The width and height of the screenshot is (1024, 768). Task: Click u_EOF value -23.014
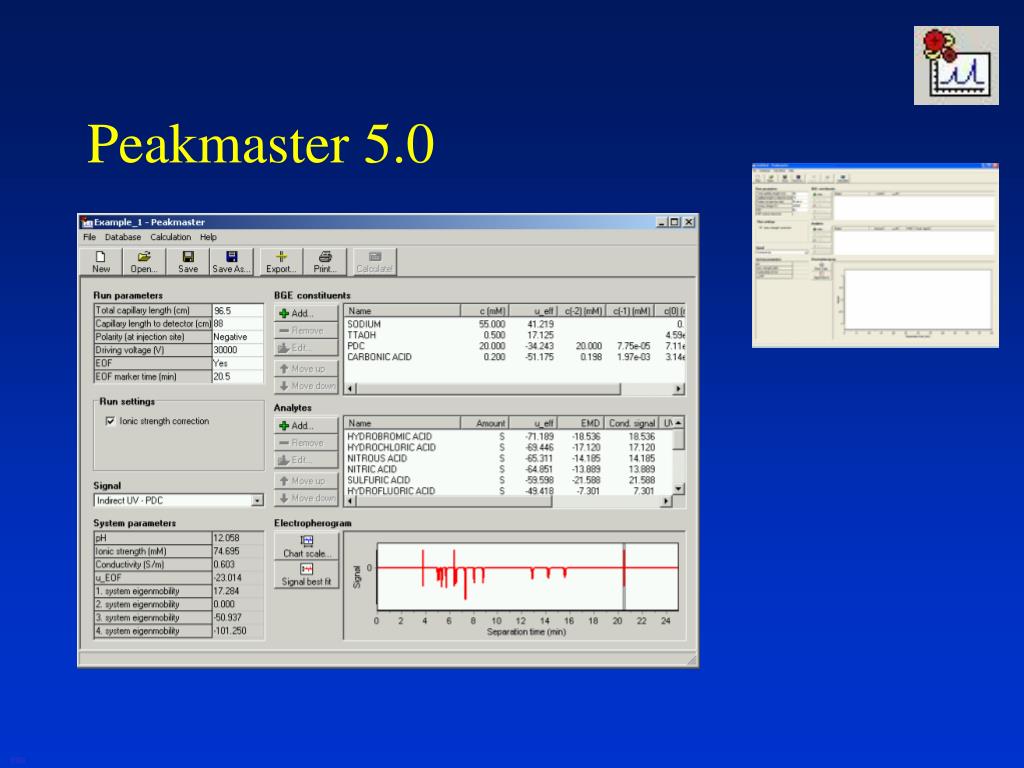click(x=238, y=578)
